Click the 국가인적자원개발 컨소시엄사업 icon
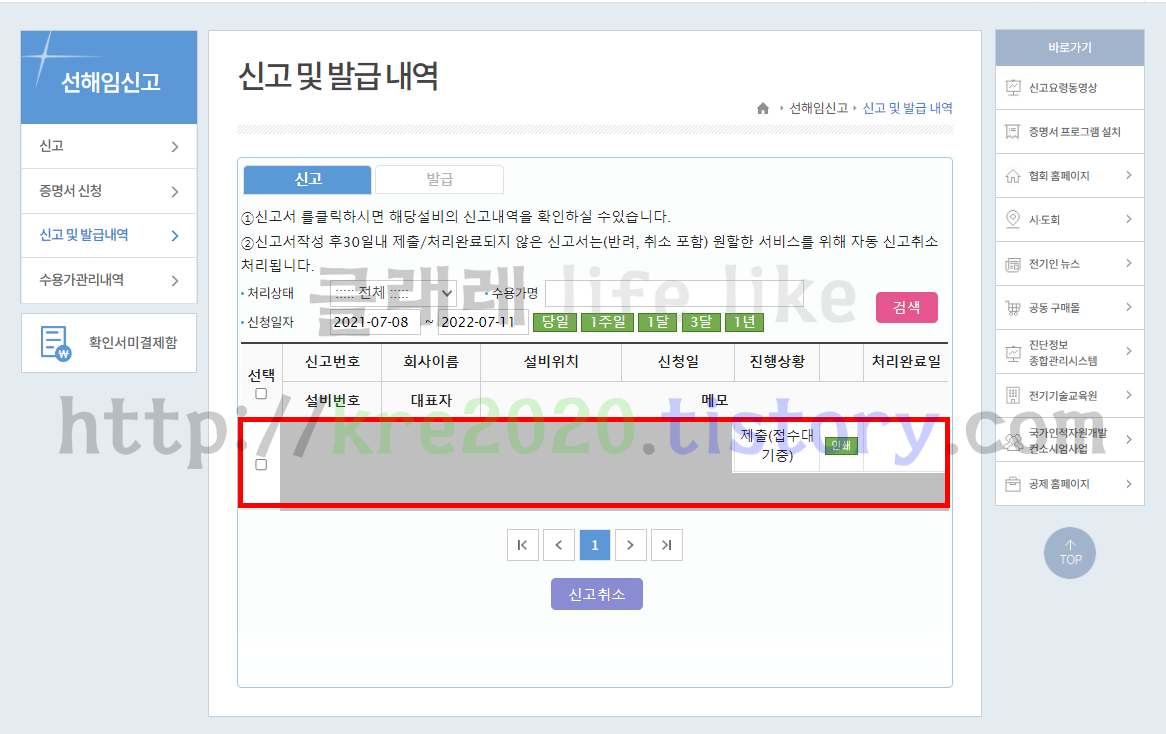Screen dimensions: 1166x734 (1013, 441)
